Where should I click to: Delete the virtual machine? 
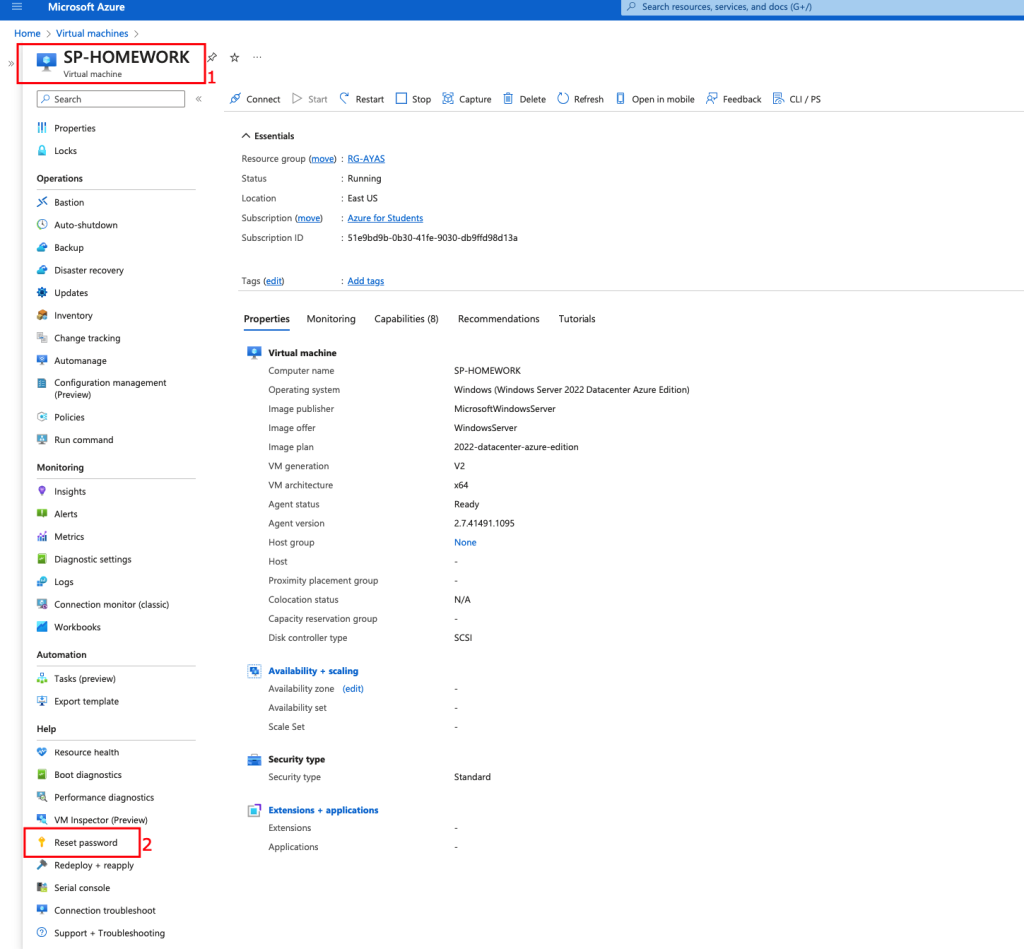524,99
